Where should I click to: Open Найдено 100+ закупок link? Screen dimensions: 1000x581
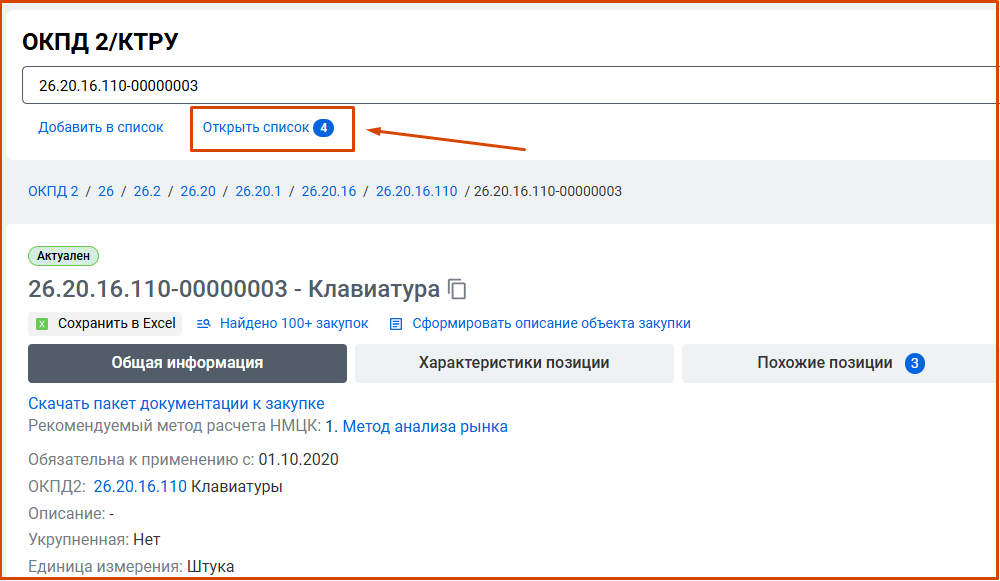[x=294, y=324]
